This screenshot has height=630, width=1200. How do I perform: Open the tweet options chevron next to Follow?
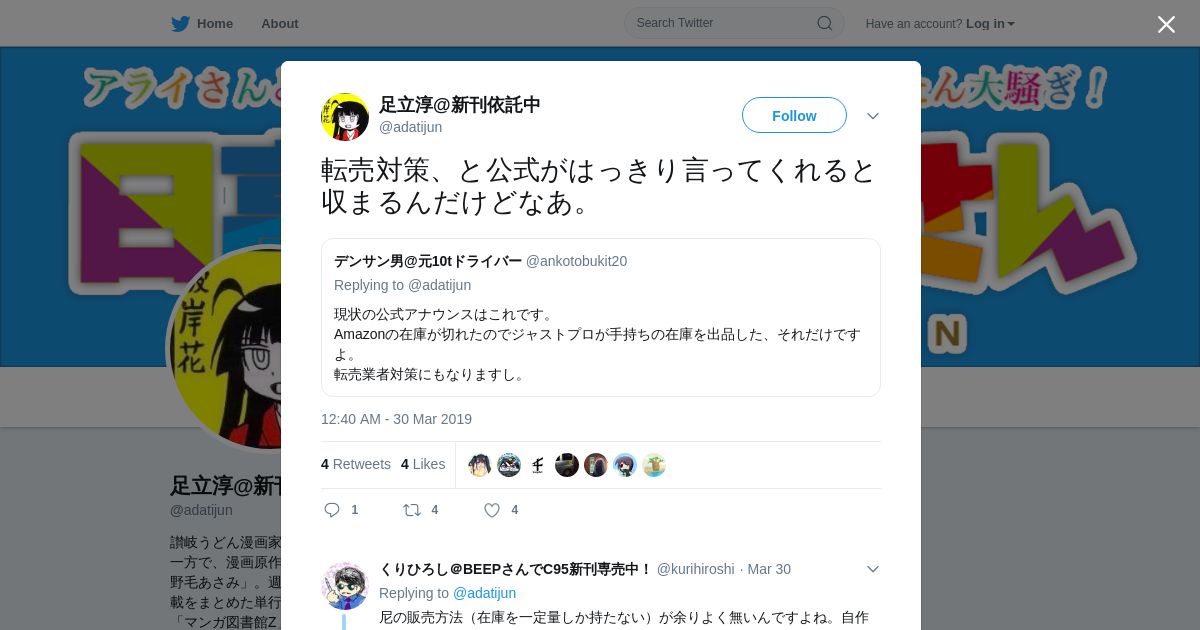point(873,116)
